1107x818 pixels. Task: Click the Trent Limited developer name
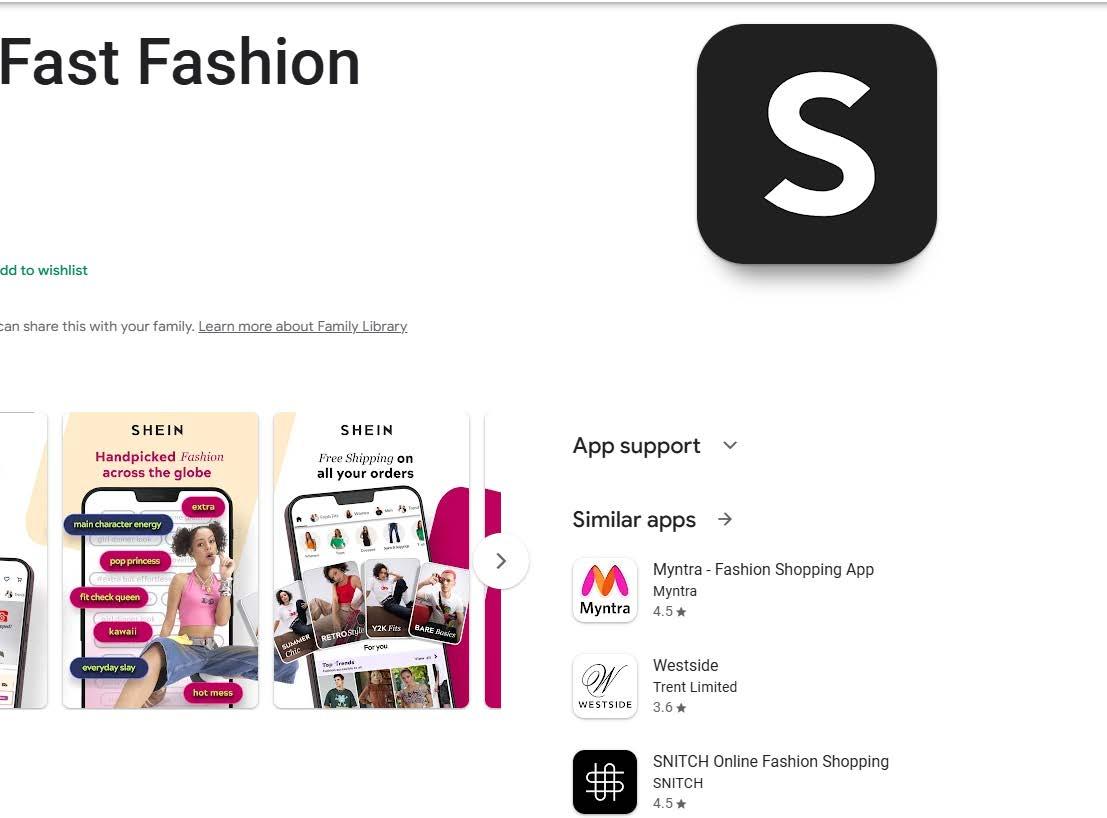point(695,687)
